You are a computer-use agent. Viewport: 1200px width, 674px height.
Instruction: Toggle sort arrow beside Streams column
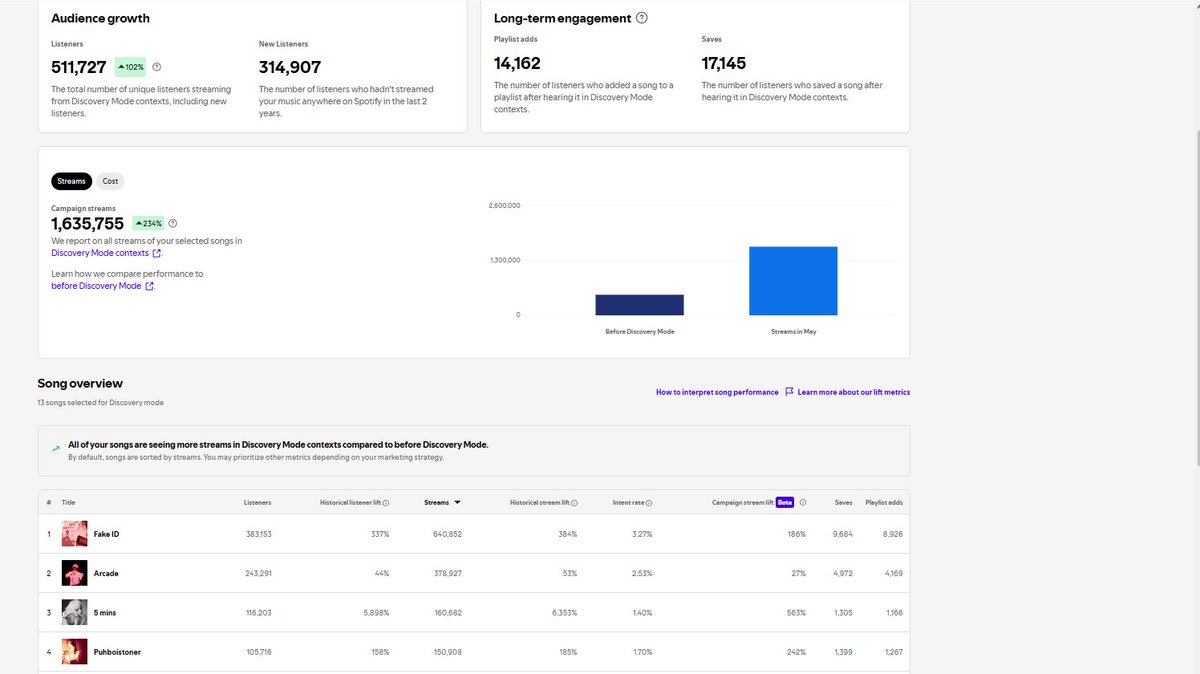coord(457,503)
